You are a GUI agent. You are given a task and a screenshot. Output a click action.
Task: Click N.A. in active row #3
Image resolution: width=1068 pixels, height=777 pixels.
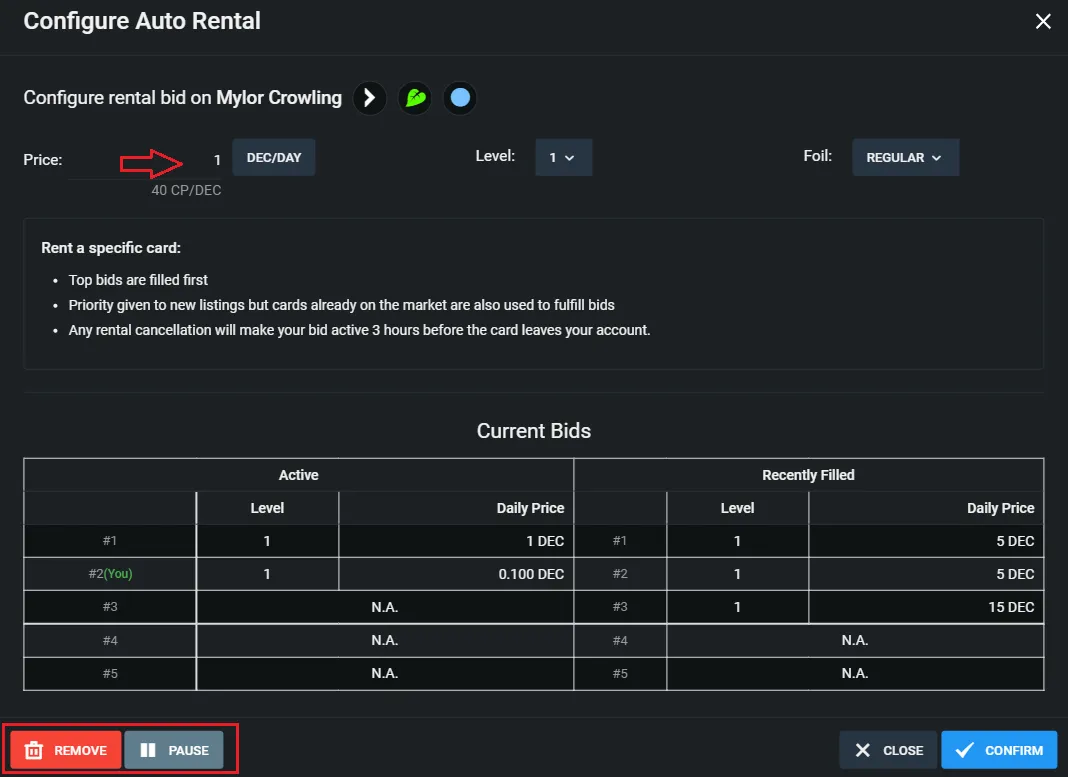[x=385, y=607]
